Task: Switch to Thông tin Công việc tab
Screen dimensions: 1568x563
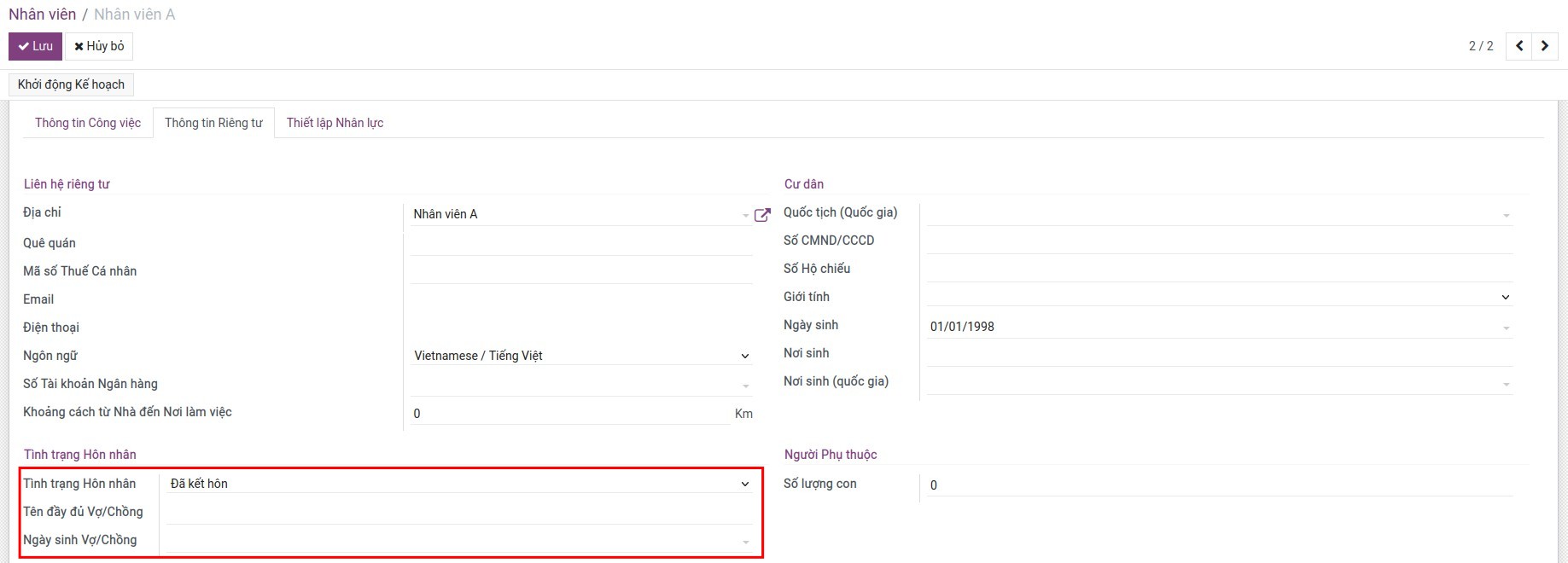Action: tap(88, 123)
